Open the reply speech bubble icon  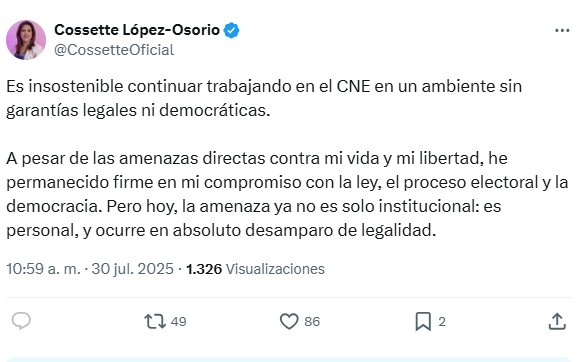pos(21,321)
